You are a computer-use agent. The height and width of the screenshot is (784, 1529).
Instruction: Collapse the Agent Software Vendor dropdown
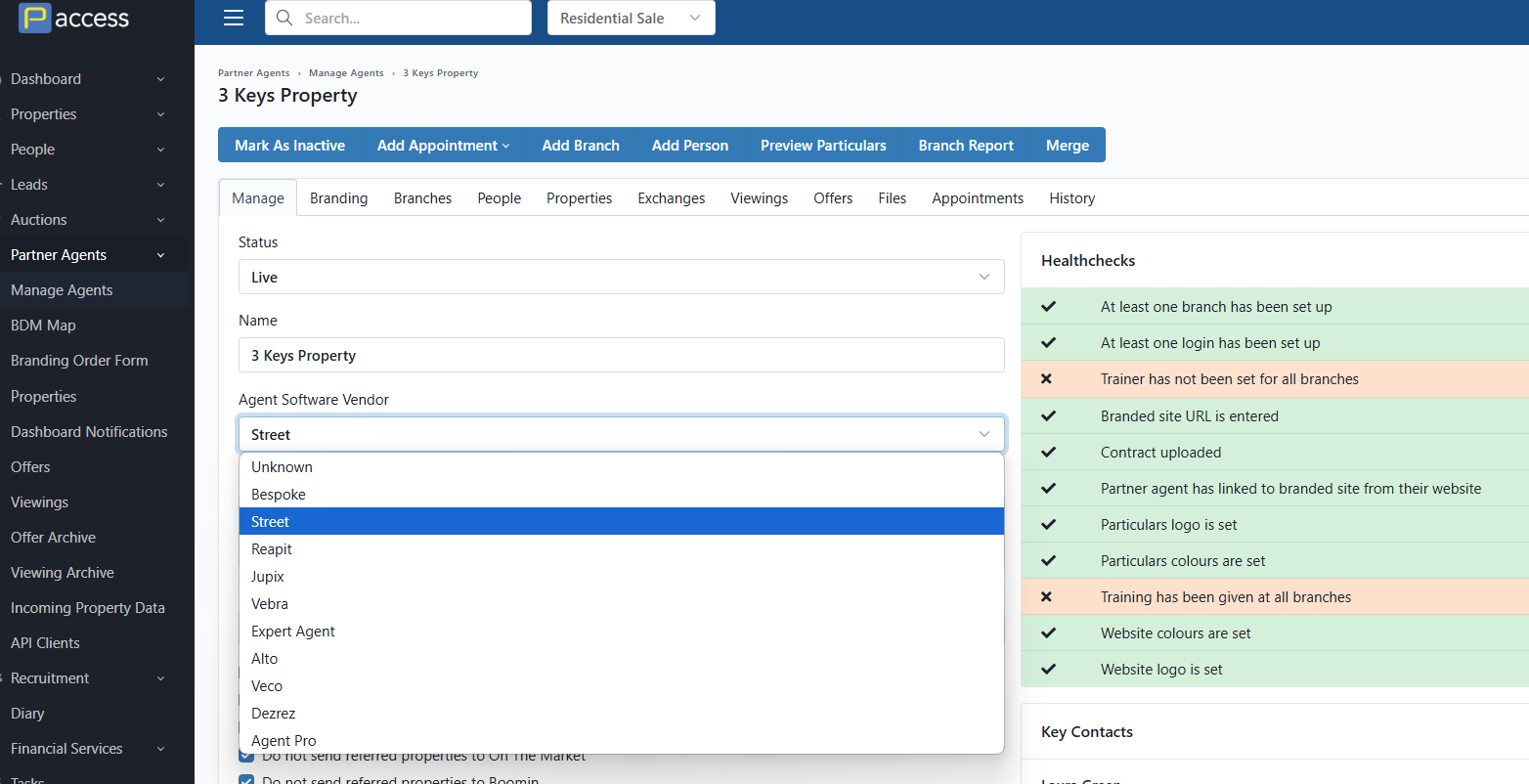pos(621,434)
